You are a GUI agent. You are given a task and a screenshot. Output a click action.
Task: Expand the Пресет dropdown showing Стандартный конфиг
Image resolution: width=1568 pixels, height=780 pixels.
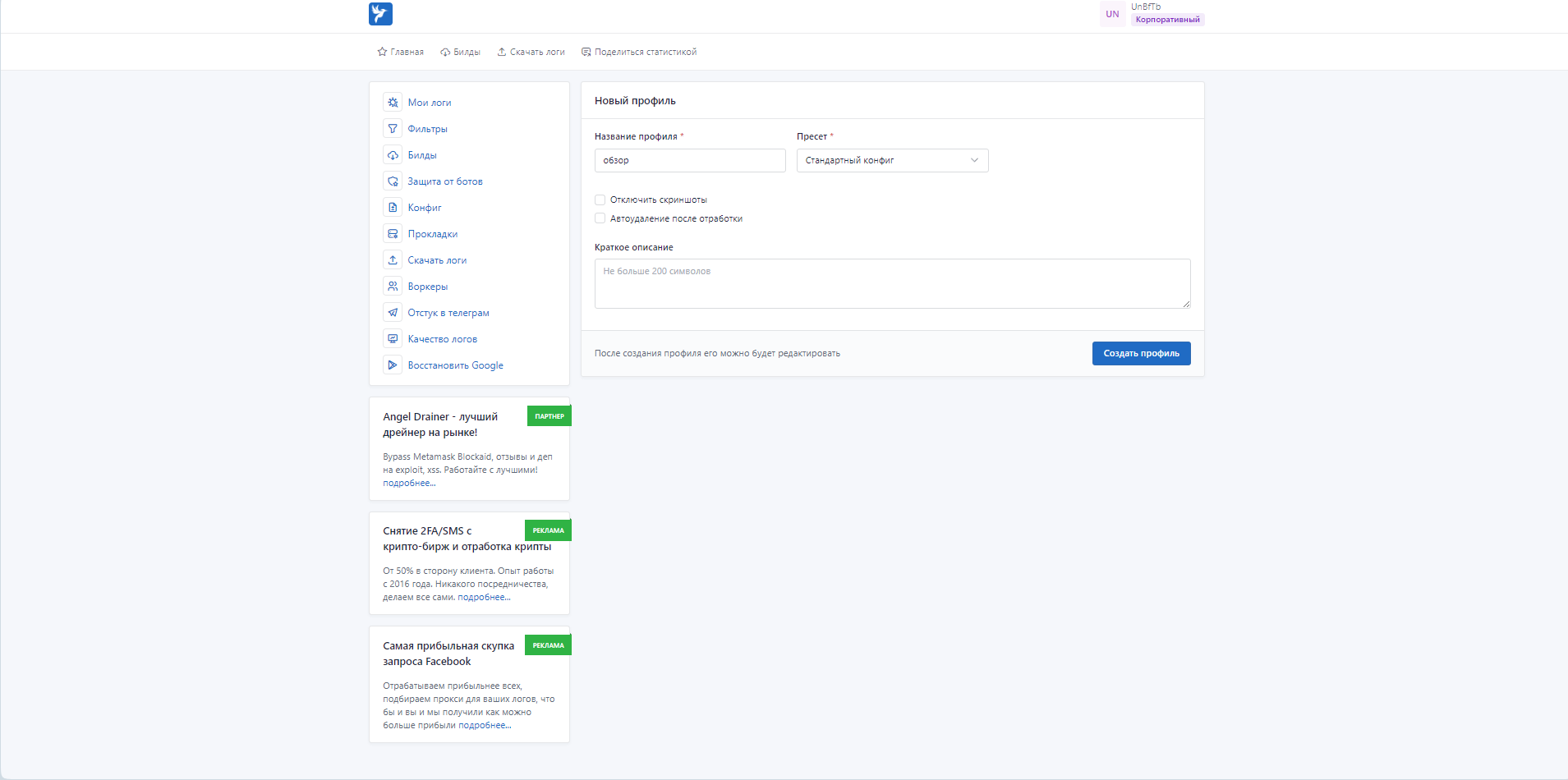[x=893, y=160]
